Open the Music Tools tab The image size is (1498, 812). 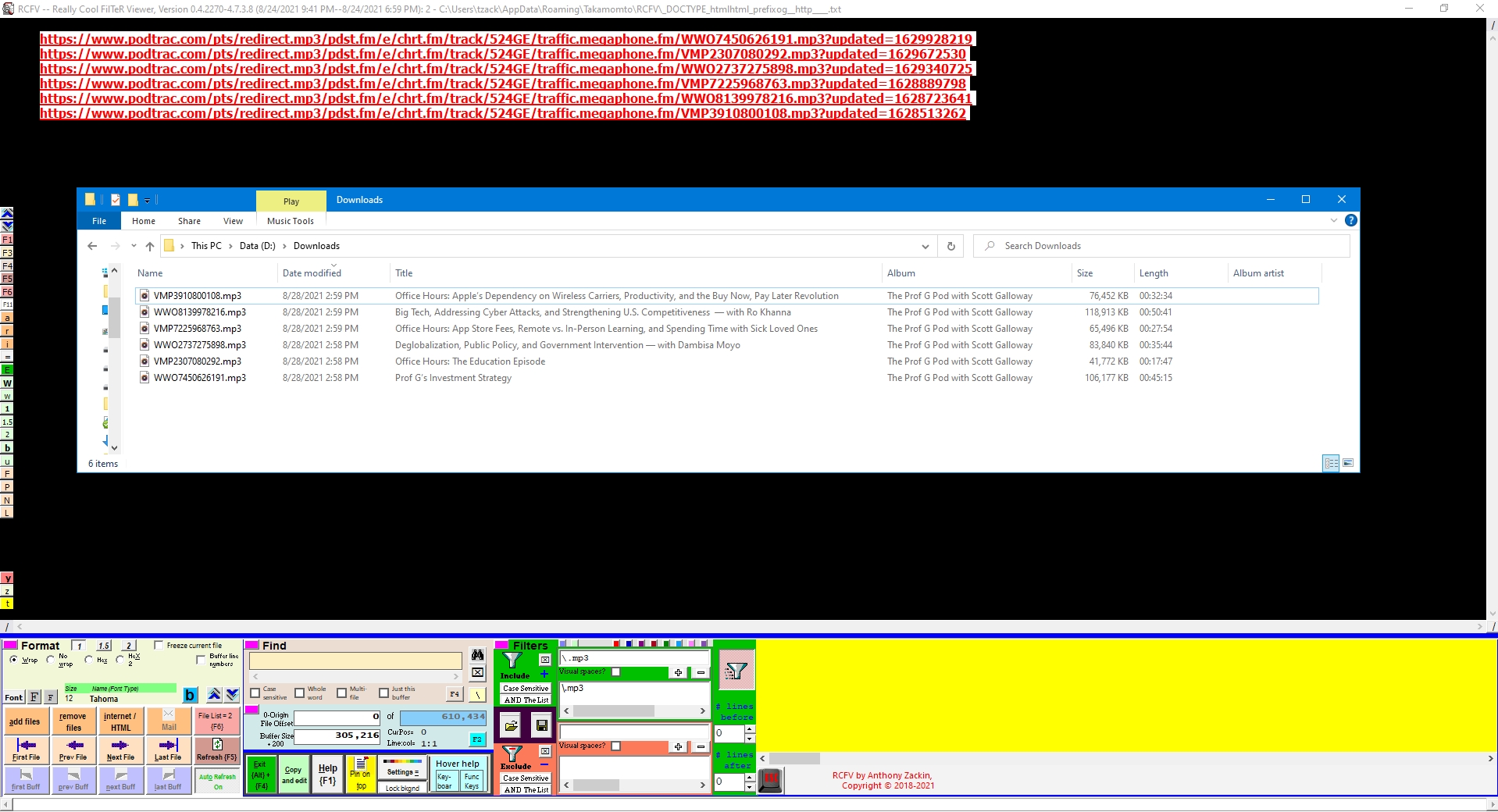point(291,221)
